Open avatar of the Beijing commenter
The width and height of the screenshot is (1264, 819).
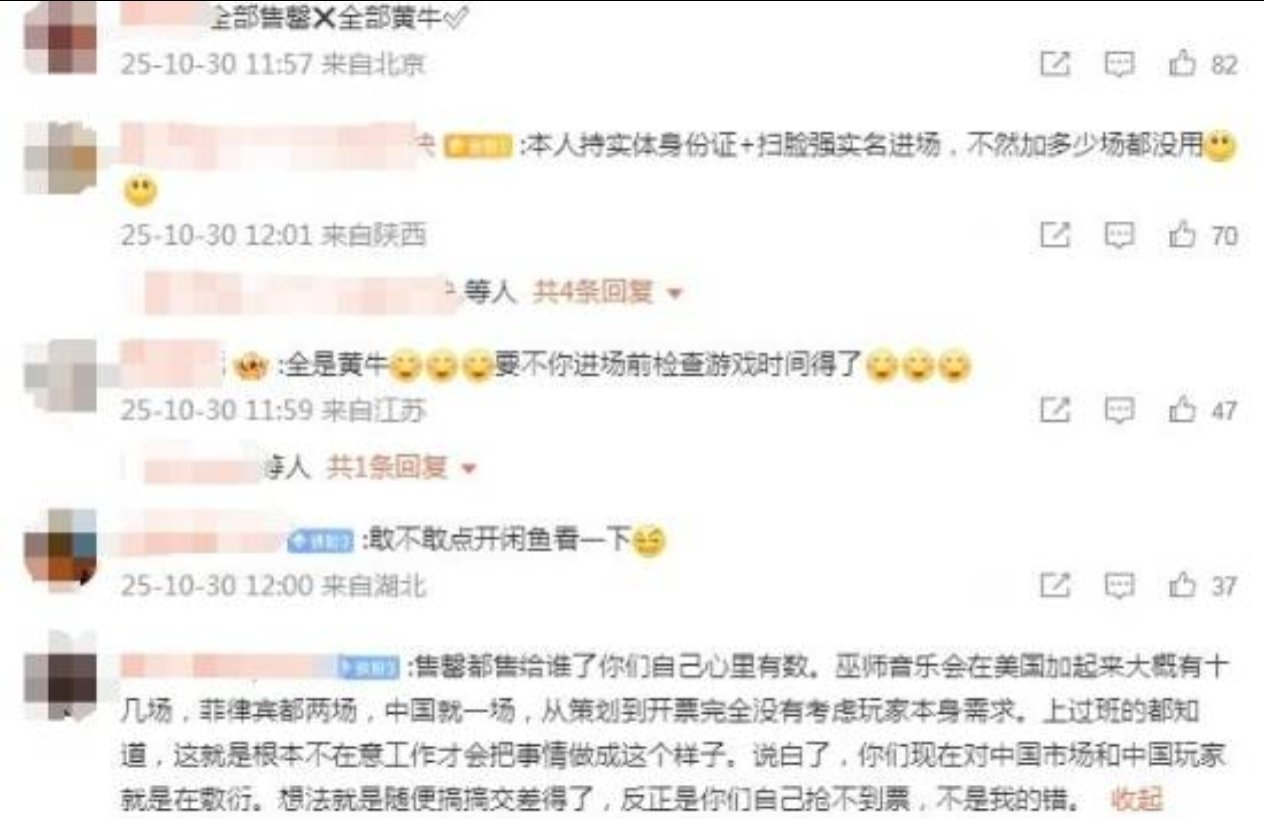click(x=59, y=37)
